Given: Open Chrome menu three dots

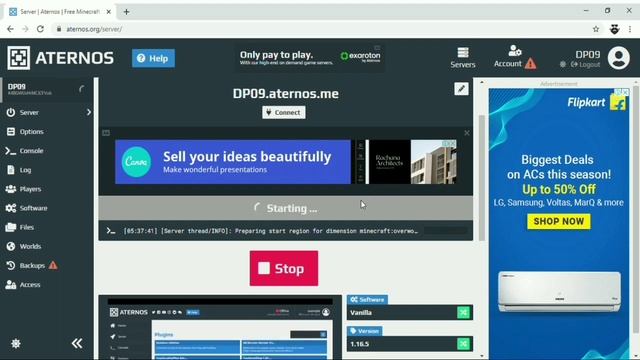Looking at the screenshot, I should point(630,29).
